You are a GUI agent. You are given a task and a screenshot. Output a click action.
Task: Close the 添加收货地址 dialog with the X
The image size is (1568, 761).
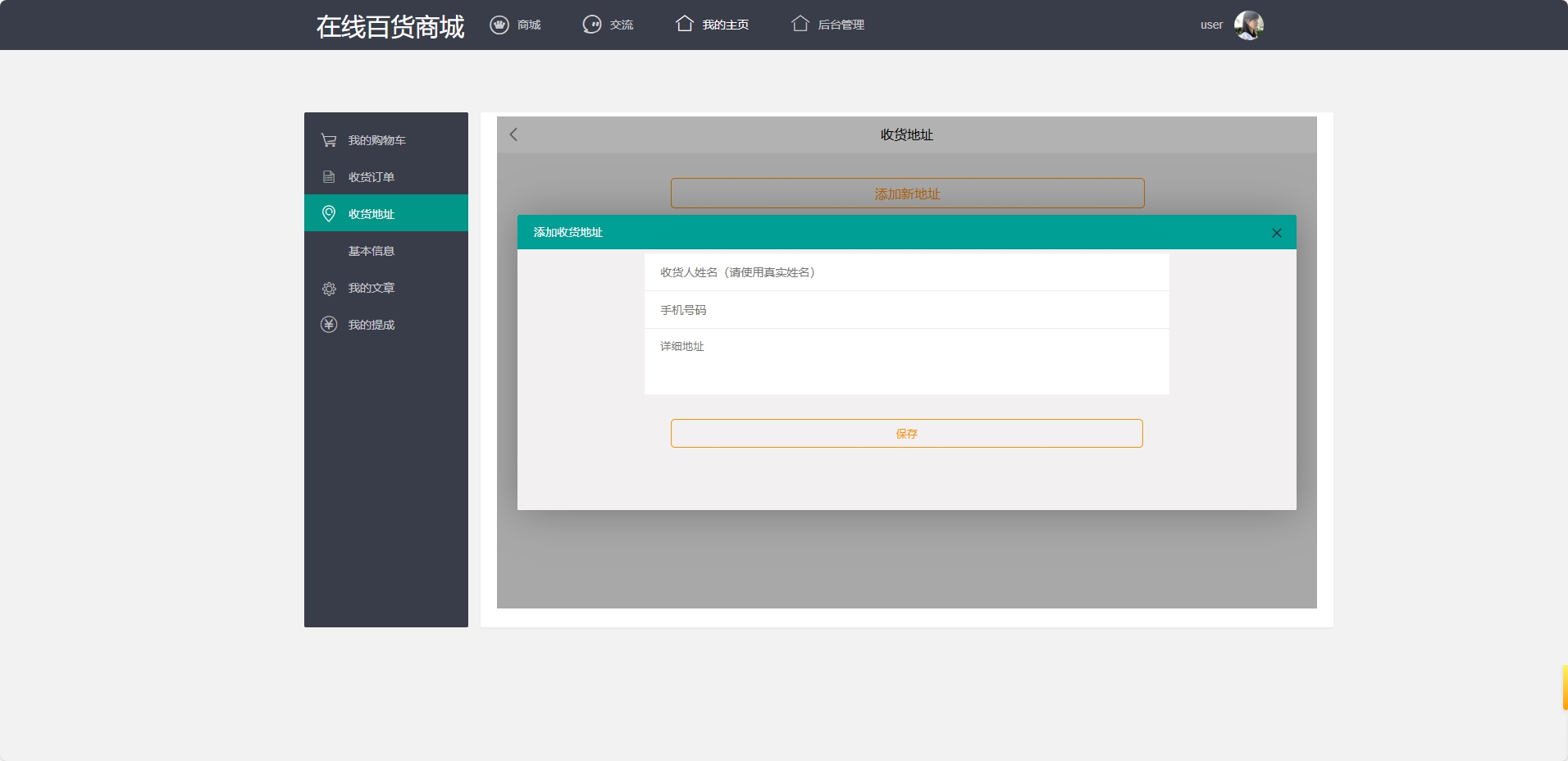pos(1276,232)
